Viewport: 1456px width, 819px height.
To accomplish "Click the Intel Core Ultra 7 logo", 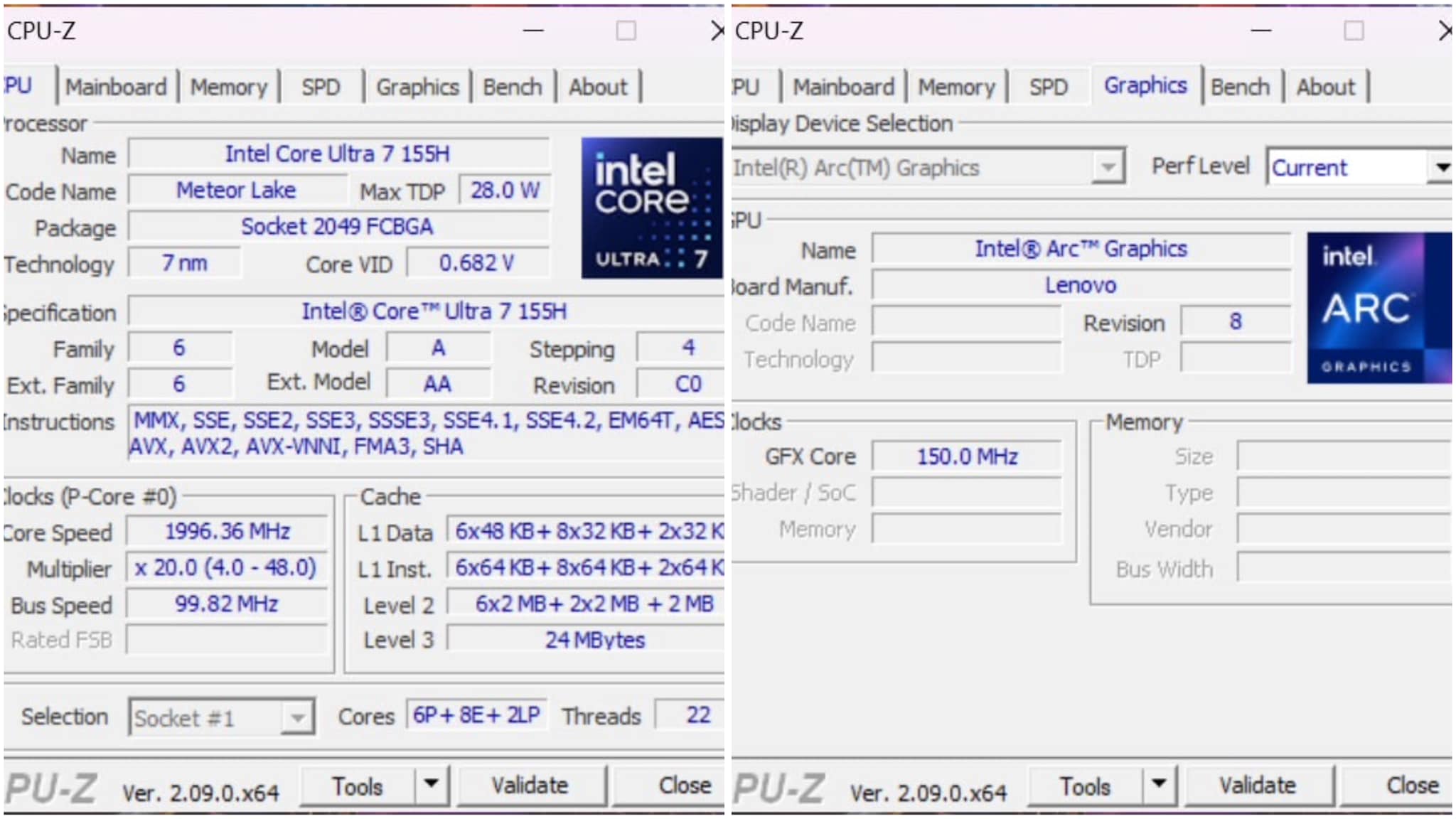I will click(651, 208).
